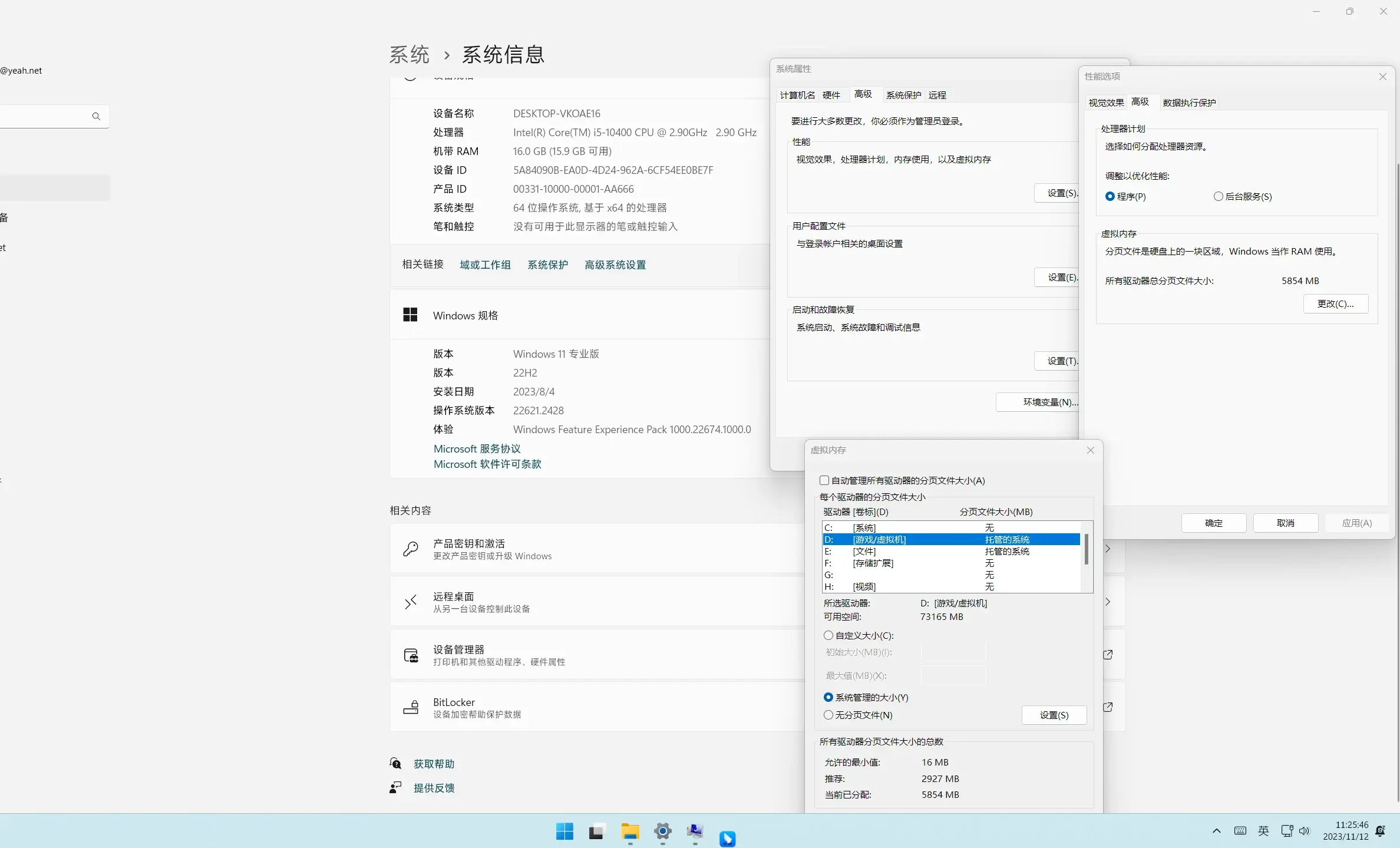Switch to the 计算机名 tab
The height and width of the screenshot is (848, 1400).
point(797,95)
